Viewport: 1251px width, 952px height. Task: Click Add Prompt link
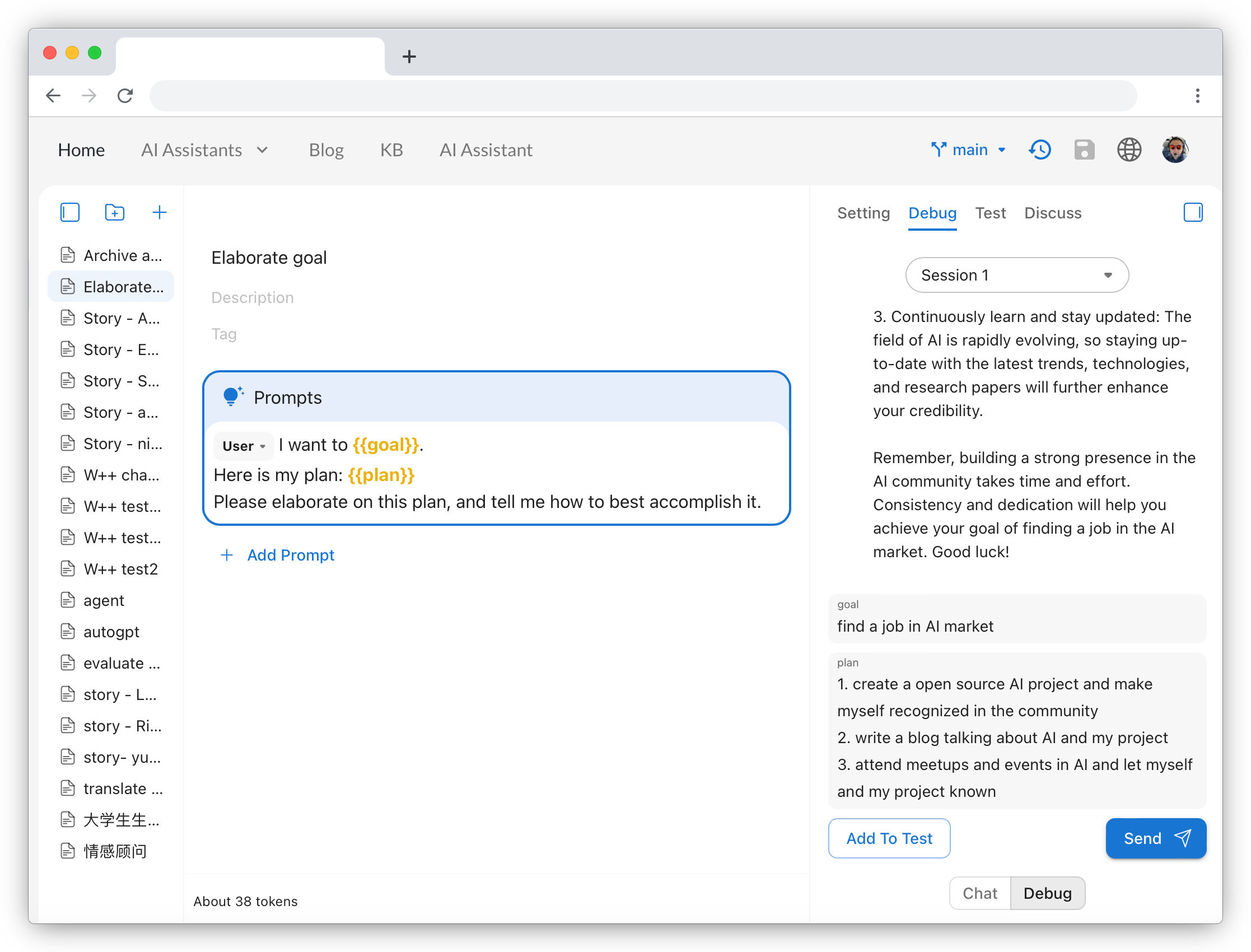(290, 555)
